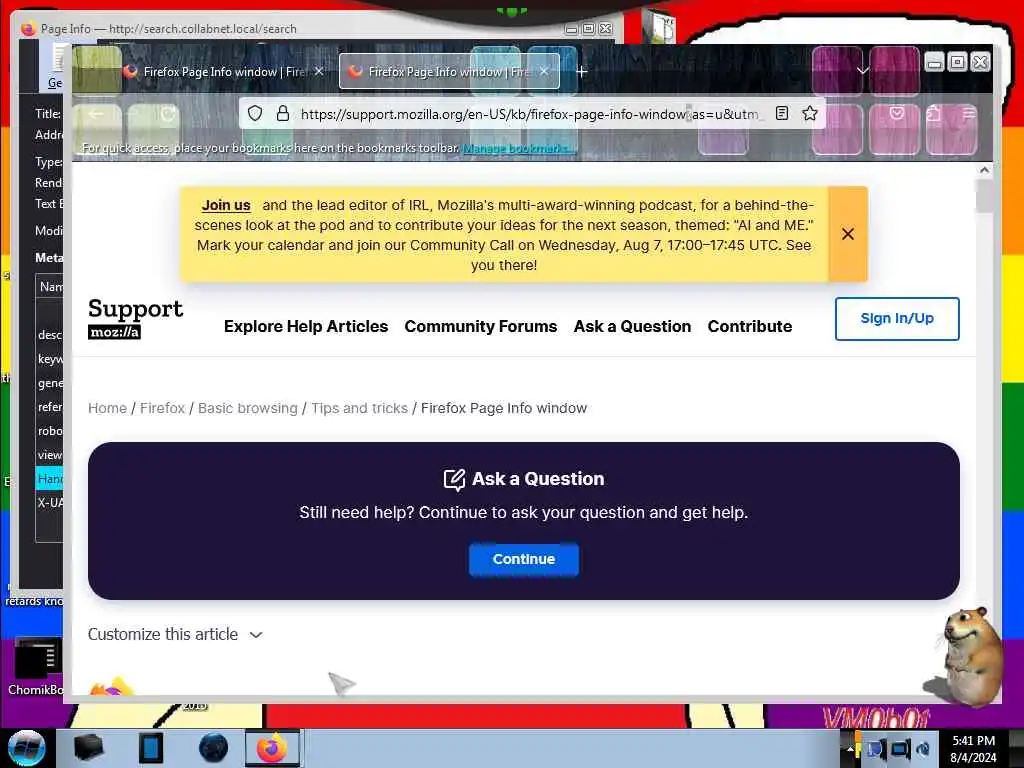
Task: Click the volume icon in system tray
Action: click(x=923, y=749)
